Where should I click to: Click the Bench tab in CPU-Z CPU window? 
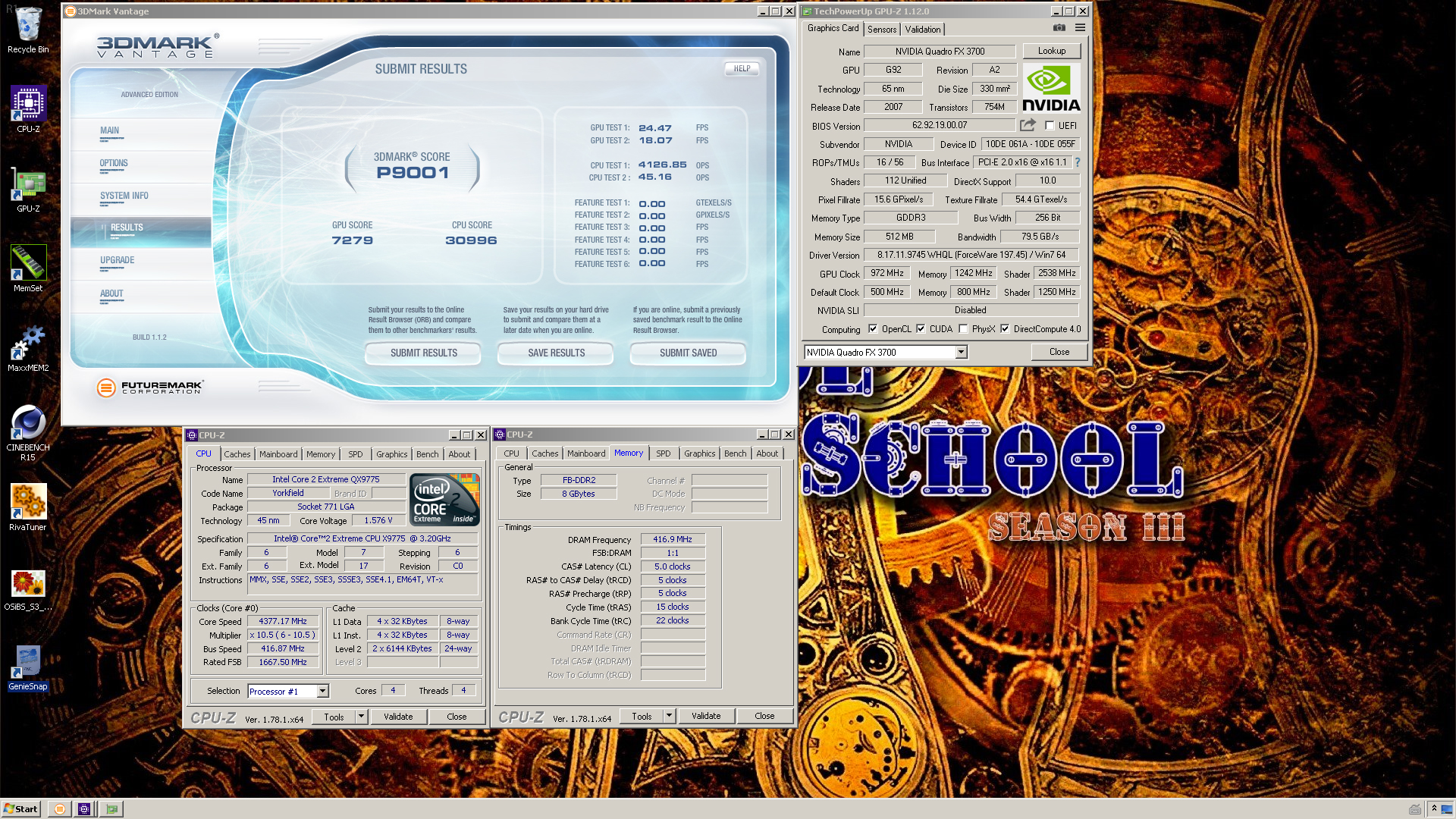(x=427, y=454)
